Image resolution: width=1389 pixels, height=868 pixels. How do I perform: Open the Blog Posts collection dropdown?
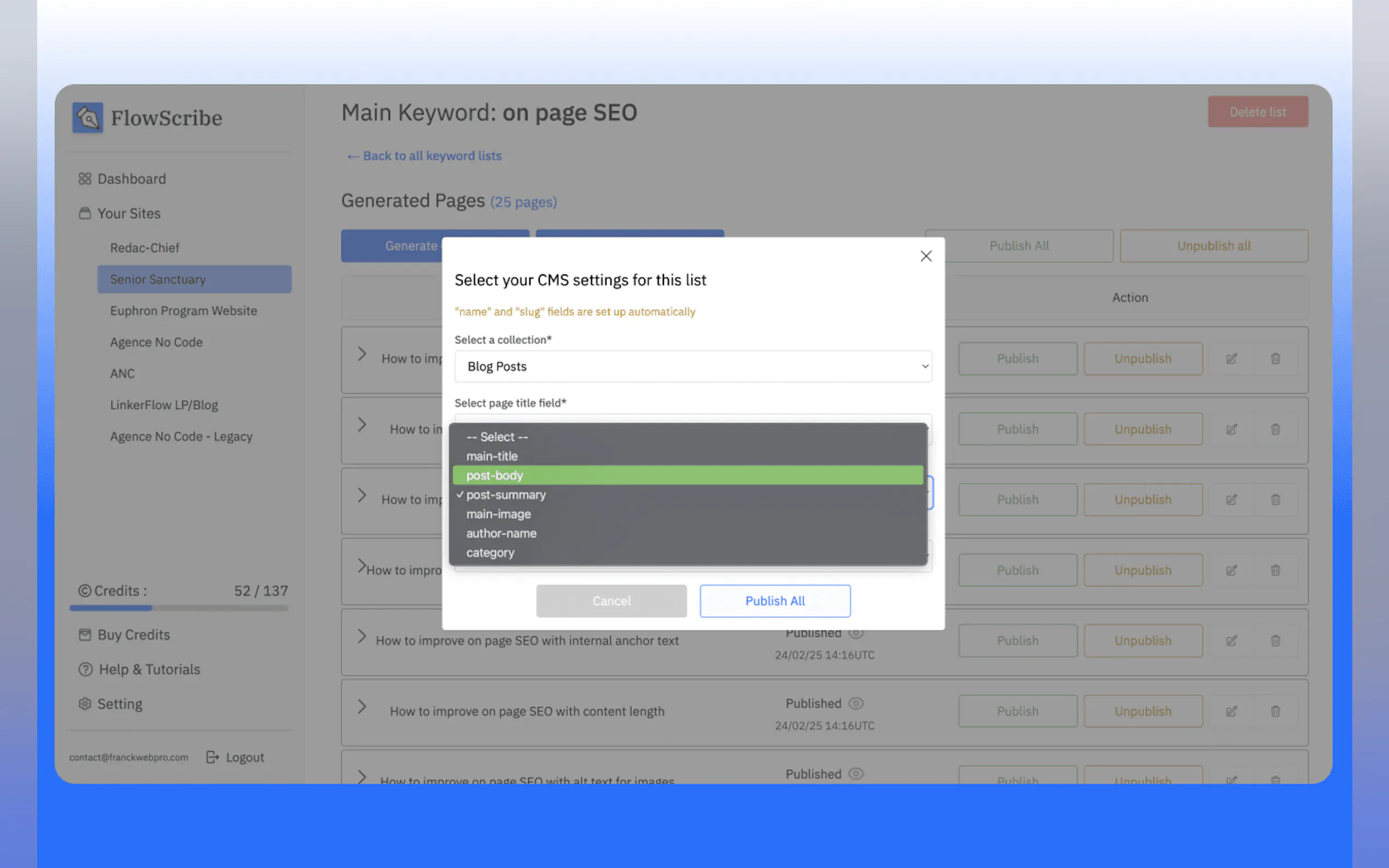click(692, 366)
